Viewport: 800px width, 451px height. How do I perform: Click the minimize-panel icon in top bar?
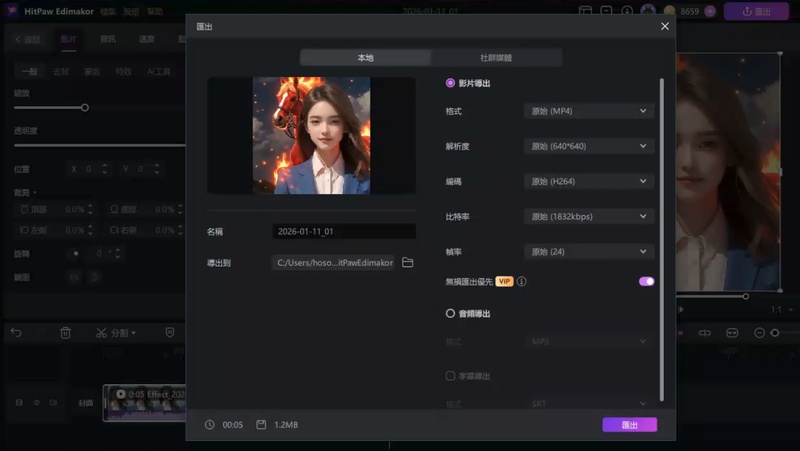coord(606,11)
